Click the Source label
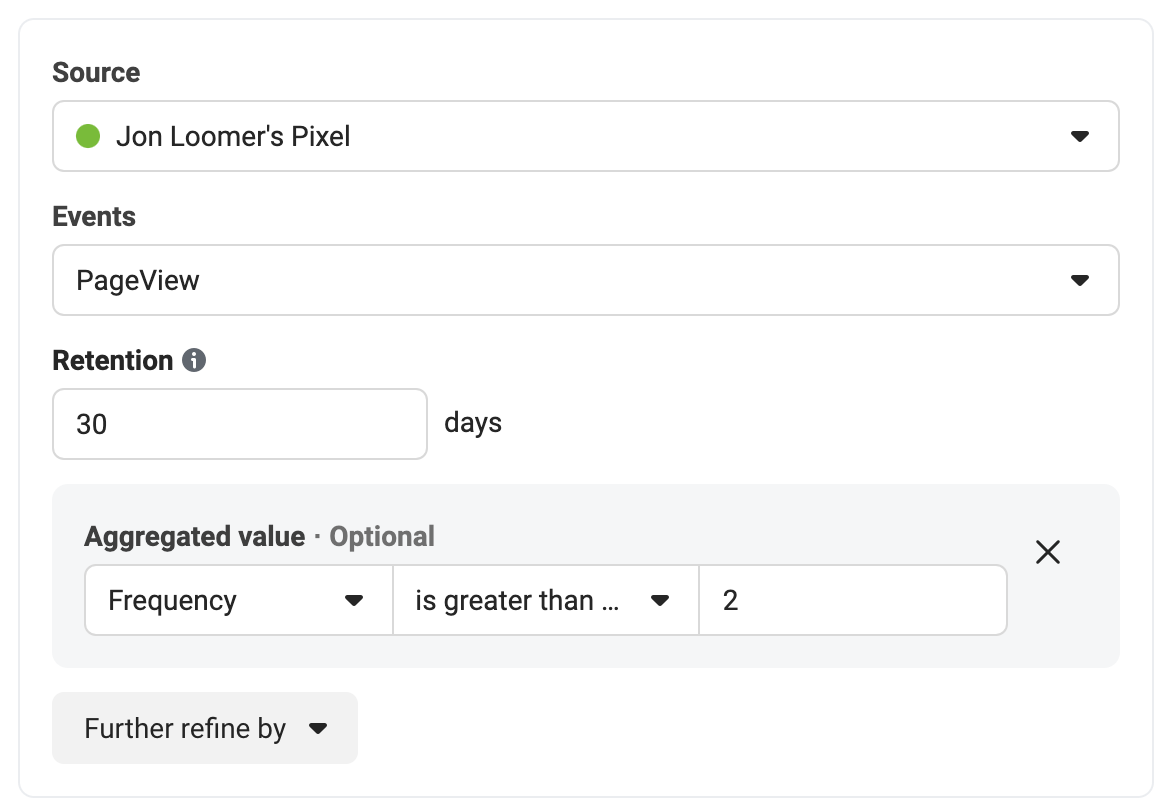The width and height of the screenshot is (1166, 808). click(96, 72)
